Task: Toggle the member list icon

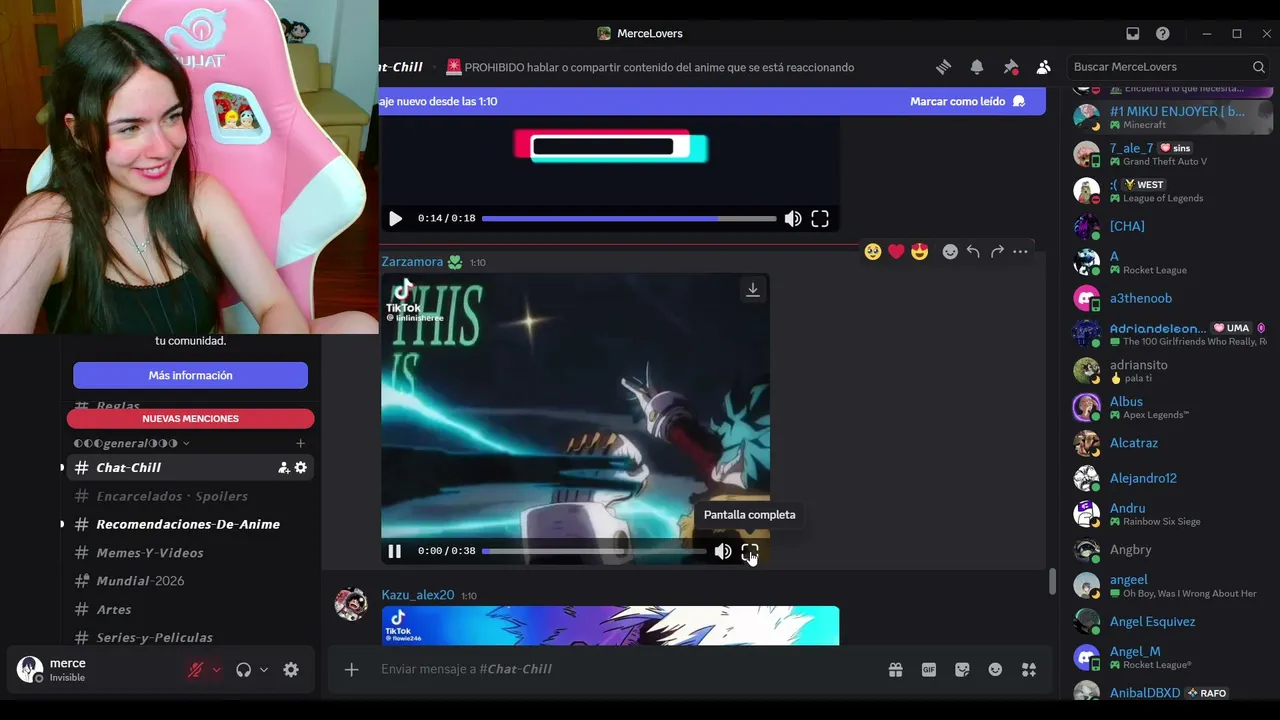Action: click(x=1044, y=67)
